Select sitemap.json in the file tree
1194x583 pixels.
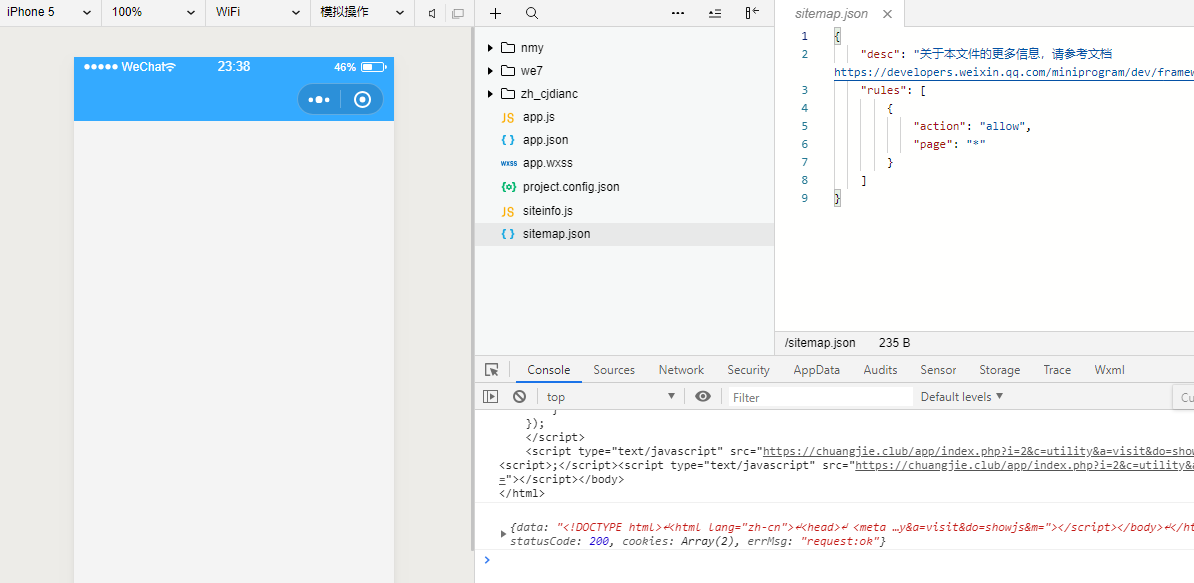coord(624,234)
